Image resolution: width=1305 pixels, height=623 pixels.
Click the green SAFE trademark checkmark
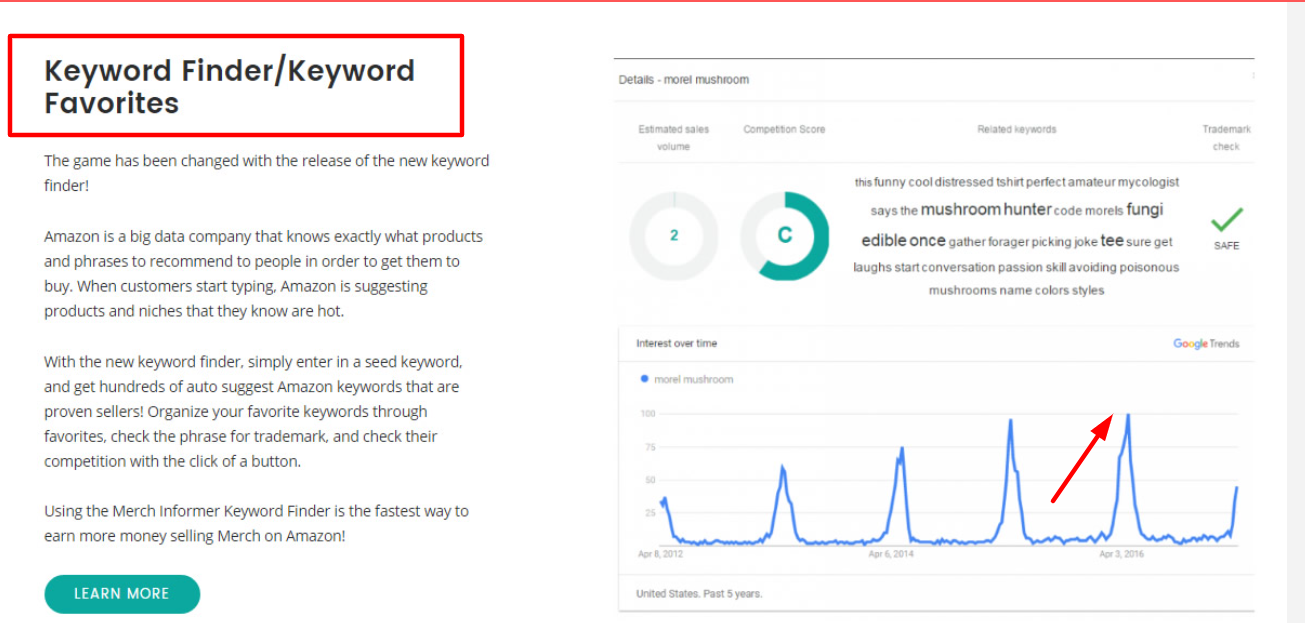pos(1227,220)
